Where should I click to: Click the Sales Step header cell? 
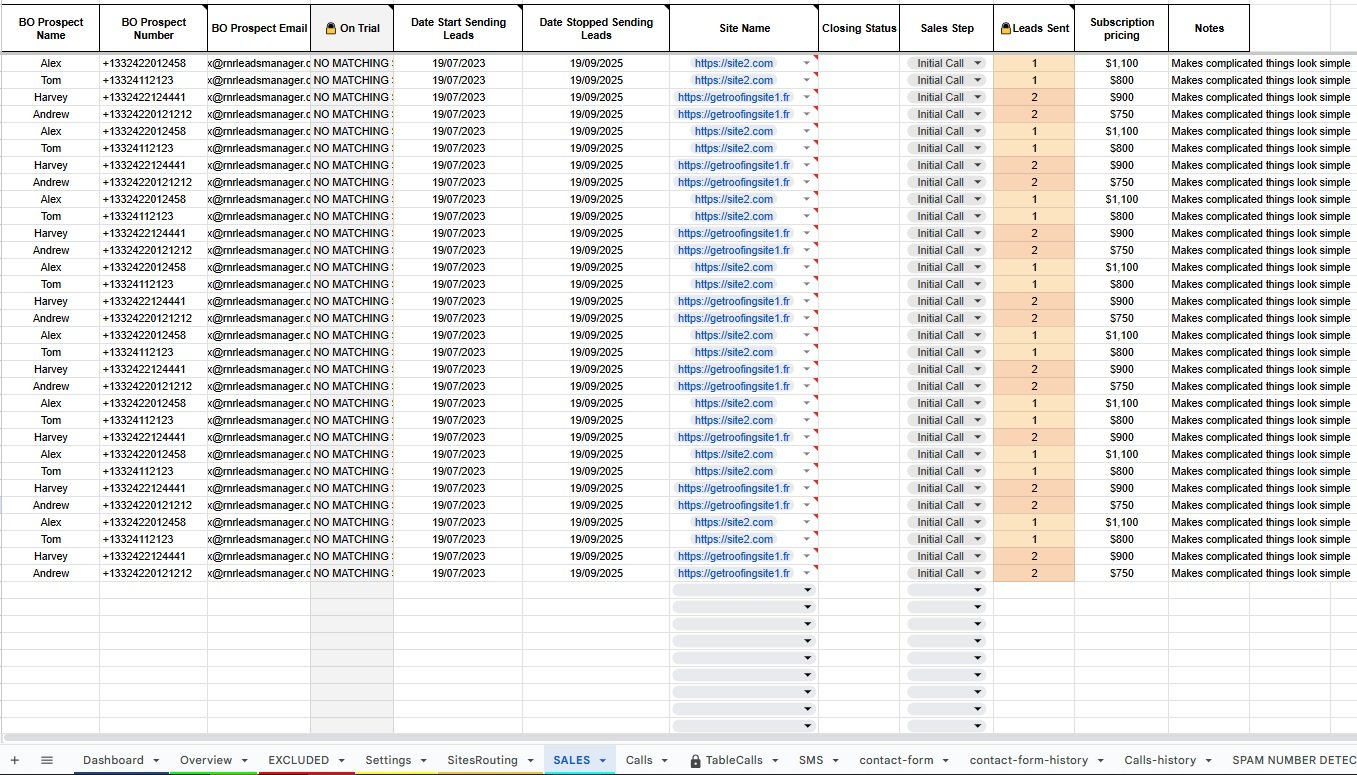(x=947, y=28)
